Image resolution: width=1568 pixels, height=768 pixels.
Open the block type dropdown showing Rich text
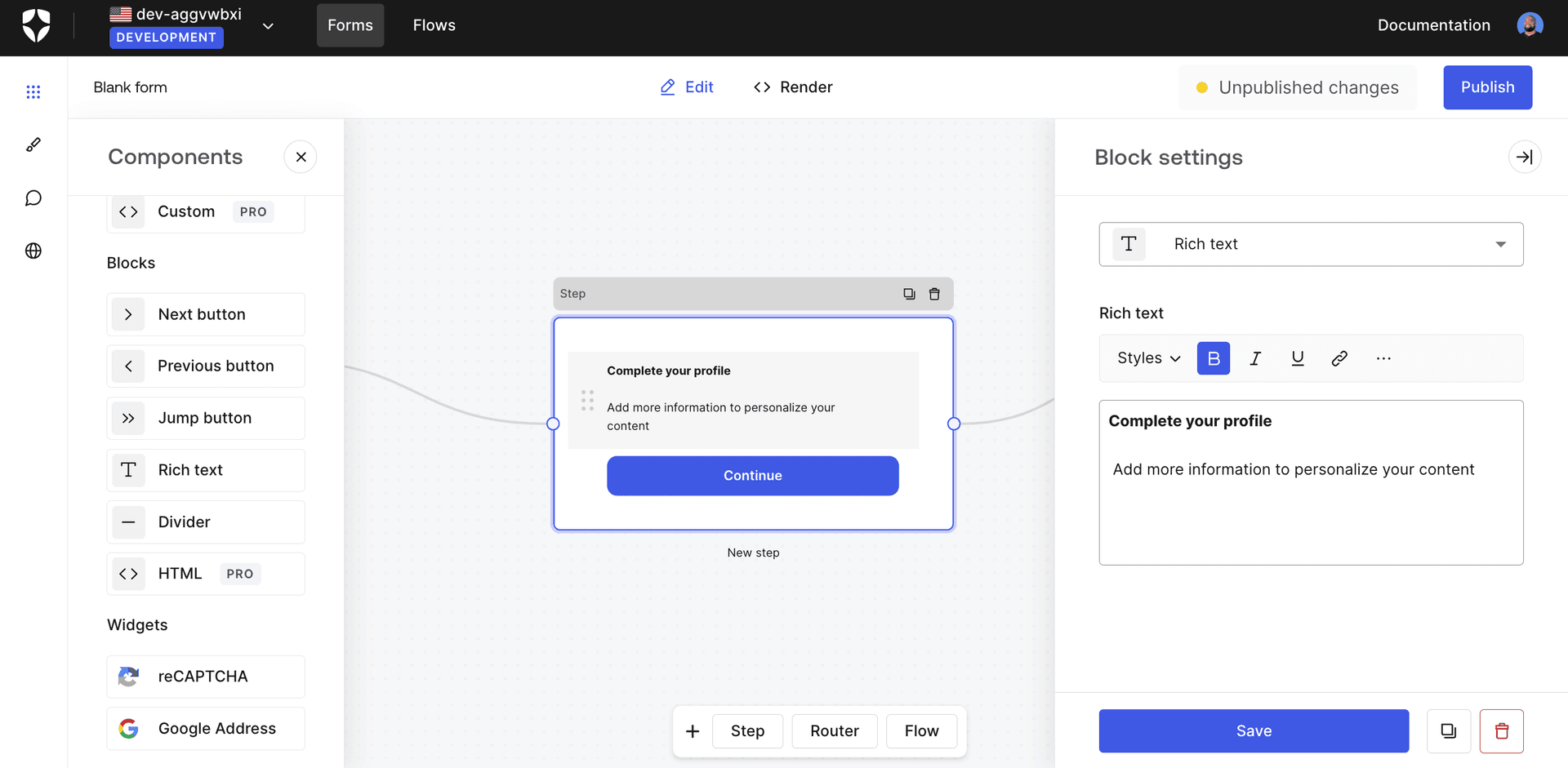[x=1311, y=244]
